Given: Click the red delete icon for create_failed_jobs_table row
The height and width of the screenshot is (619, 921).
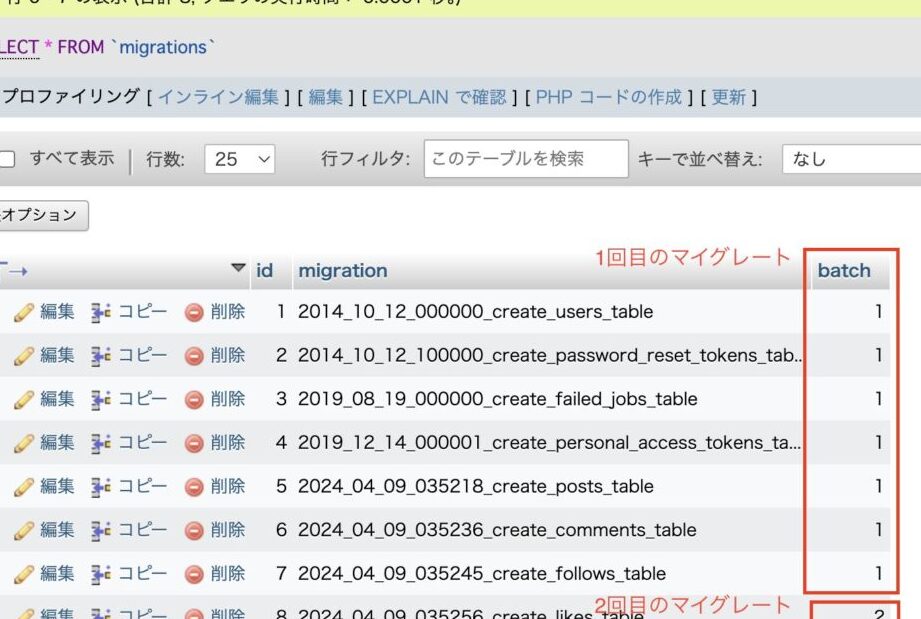Looking at the screenshot, I should coord(194,399).
